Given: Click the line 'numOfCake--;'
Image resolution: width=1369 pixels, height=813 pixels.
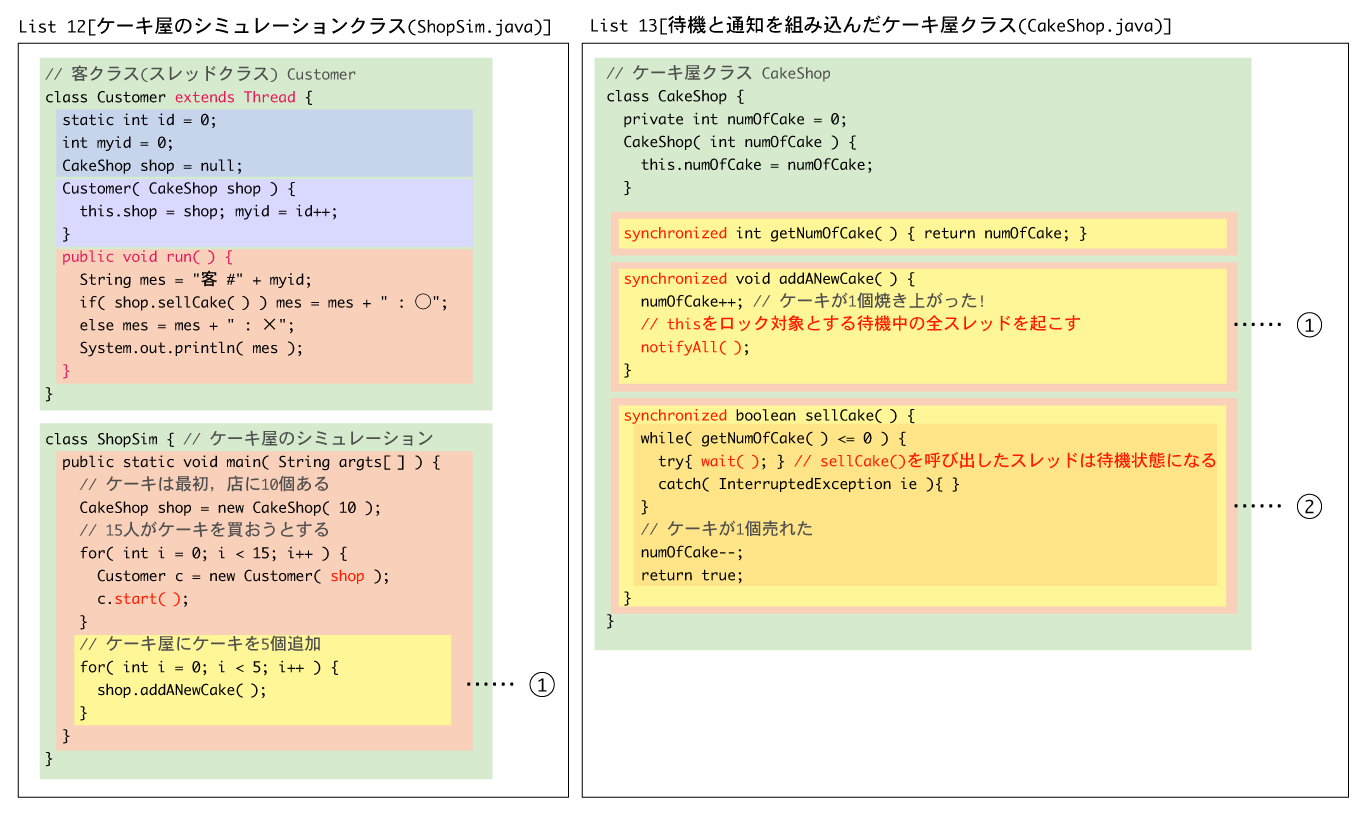Looking at the screenshot, I should click(692, 552).
